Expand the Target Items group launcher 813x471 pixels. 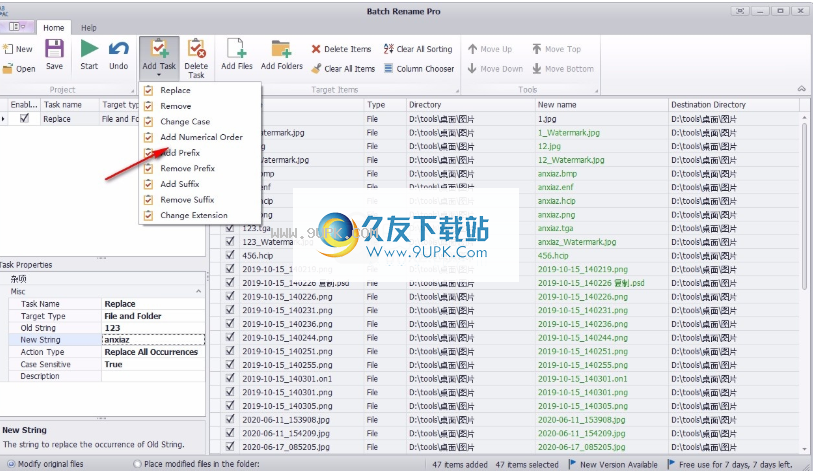pos(457,92)
